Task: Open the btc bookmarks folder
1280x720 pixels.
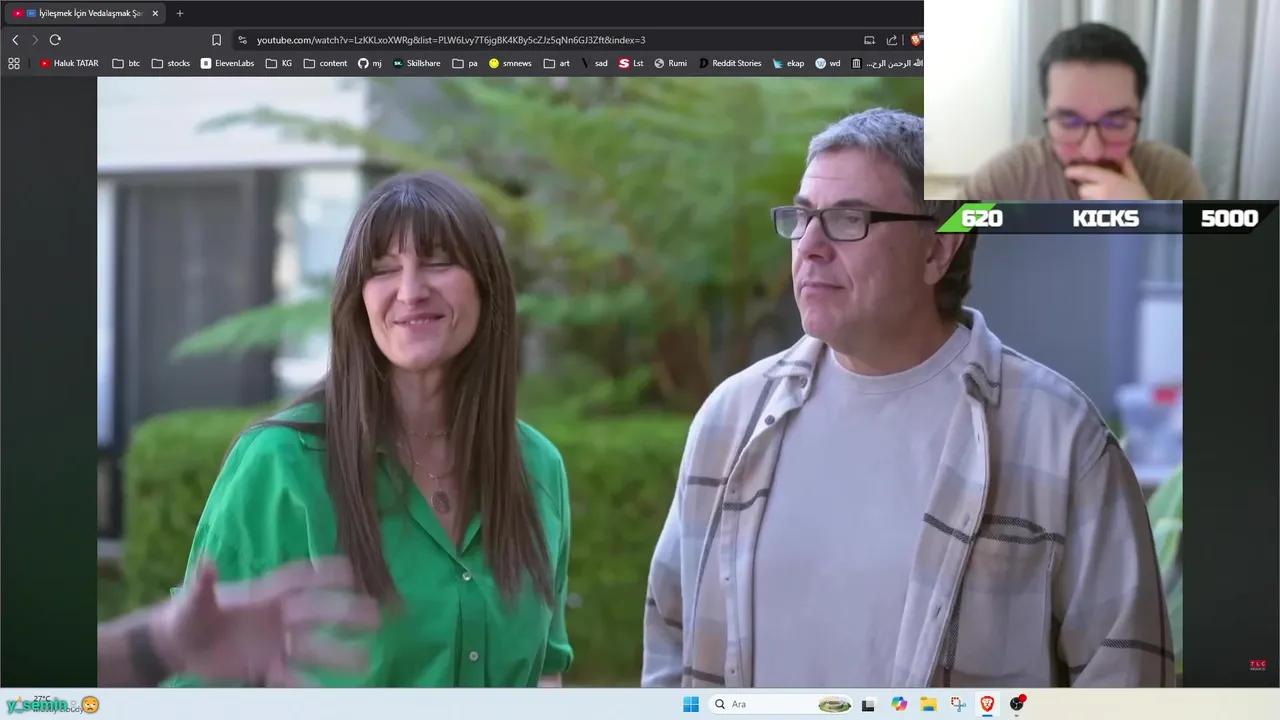Action: click(126, 63)
